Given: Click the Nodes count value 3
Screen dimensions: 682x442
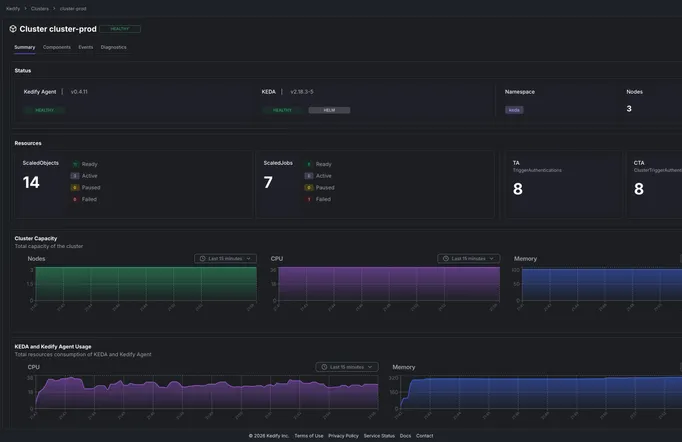Looking at the screenshot, I should 629,109.
